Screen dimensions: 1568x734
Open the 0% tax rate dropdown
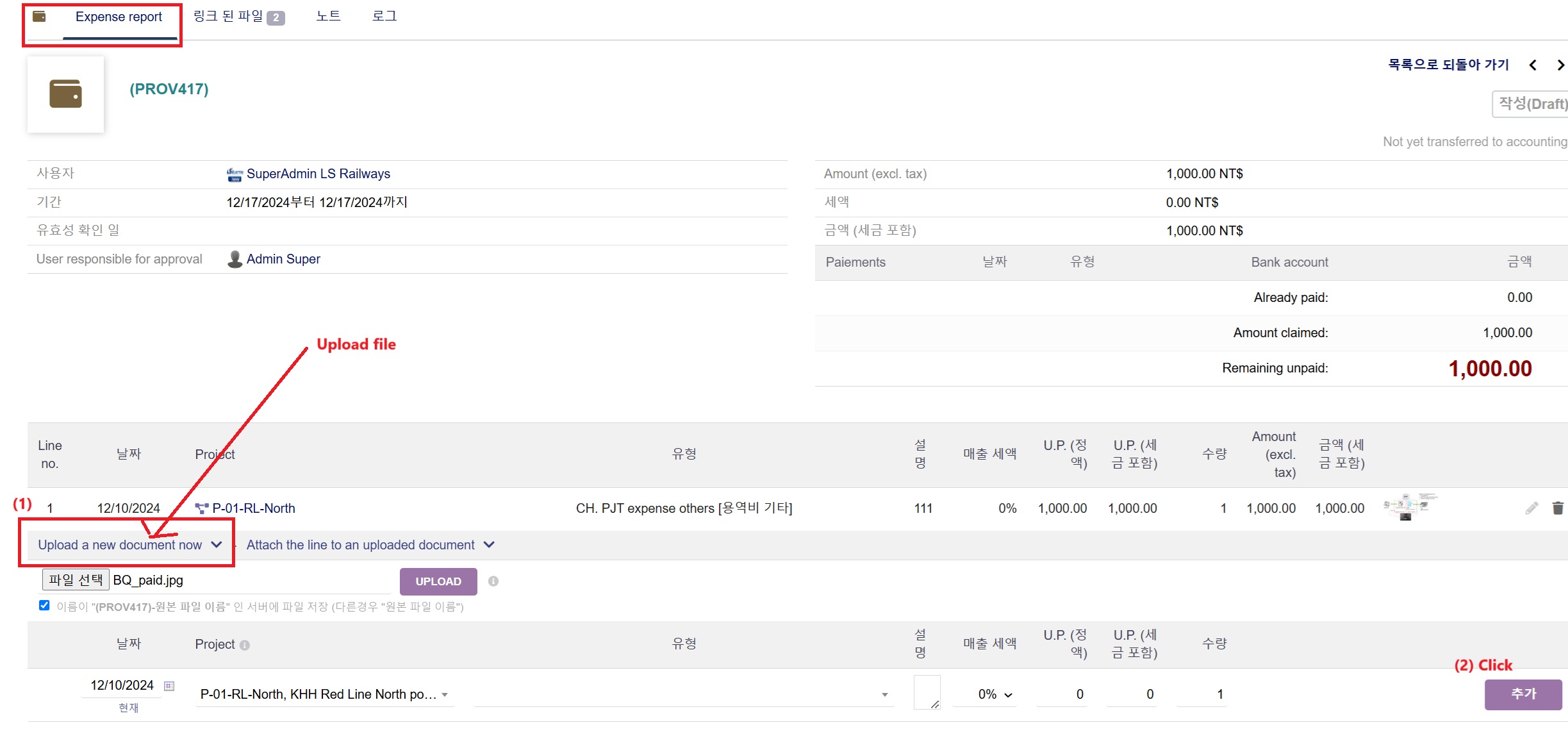pos(994,695)
